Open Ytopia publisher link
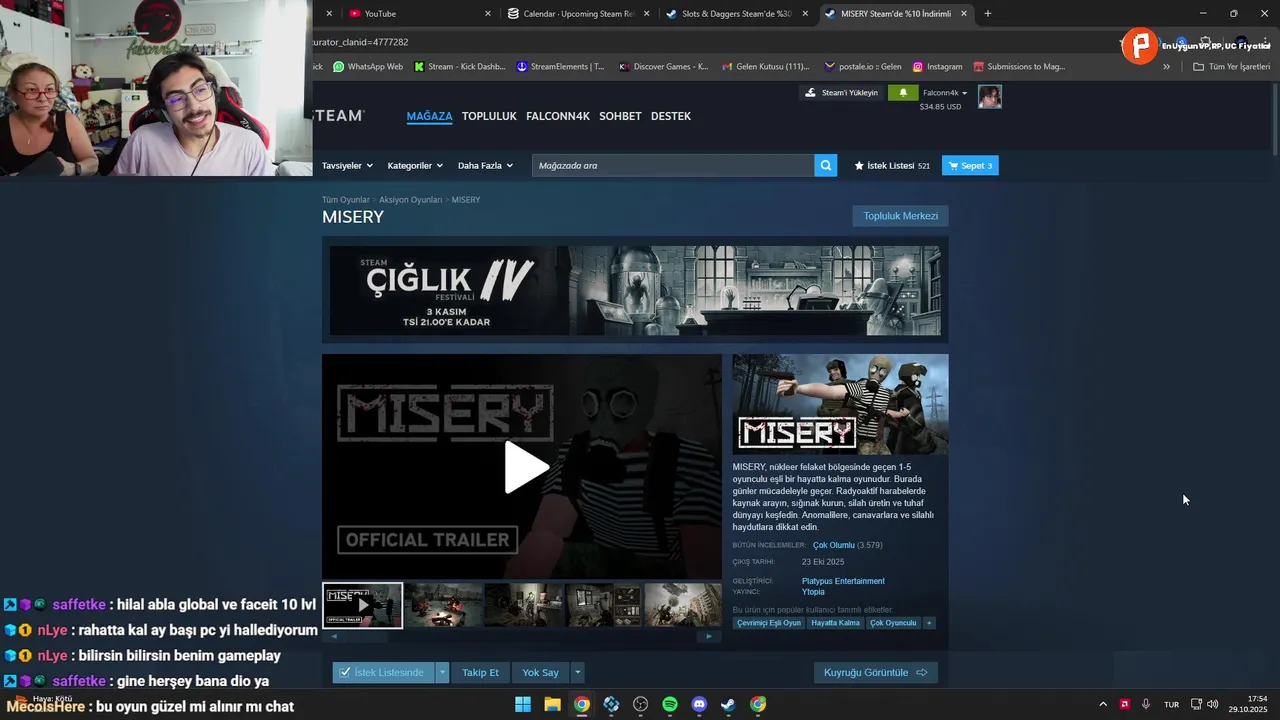This screenshot has width=1280, height=720. (813, 592)
